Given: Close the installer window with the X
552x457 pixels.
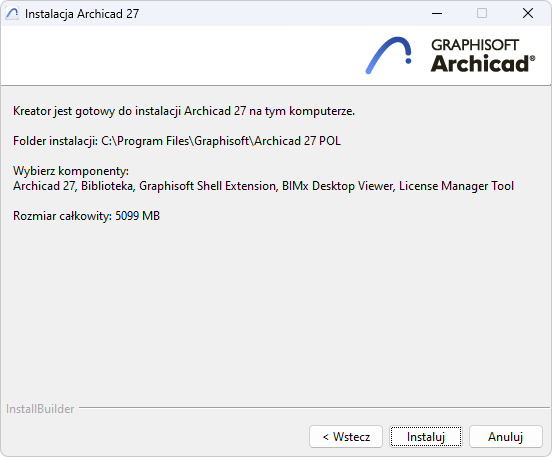Looking at the screenshot, I should click(528, 14).
